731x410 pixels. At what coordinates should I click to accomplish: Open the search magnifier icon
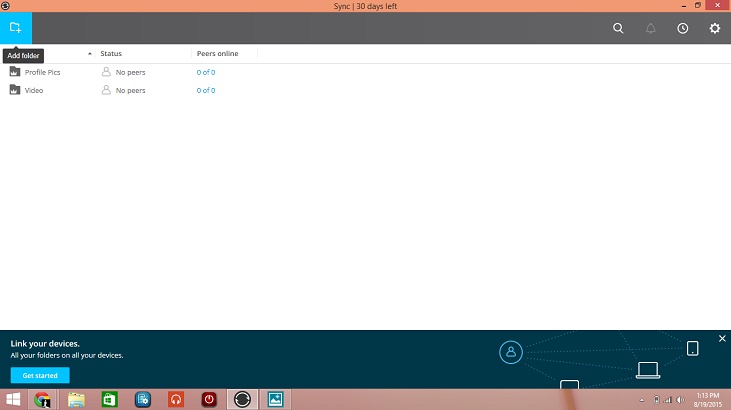click(x=618, y=28)
